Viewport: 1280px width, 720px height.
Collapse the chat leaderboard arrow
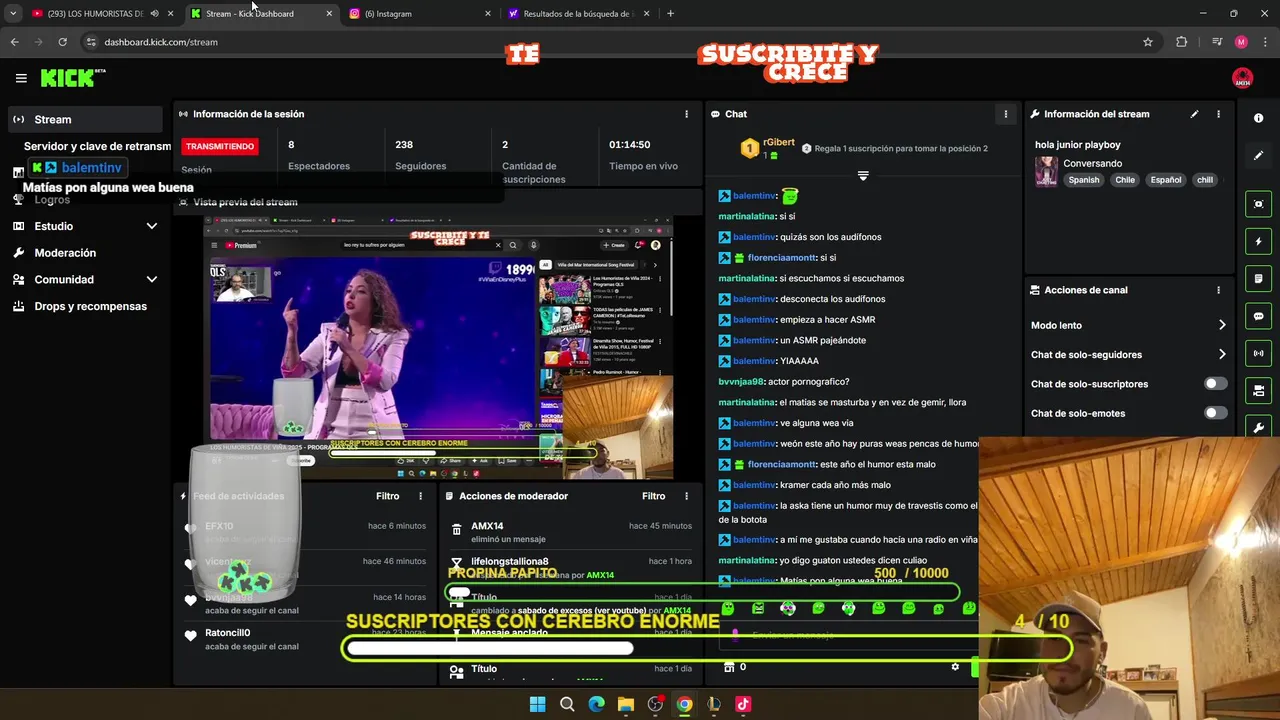point(863,176)
